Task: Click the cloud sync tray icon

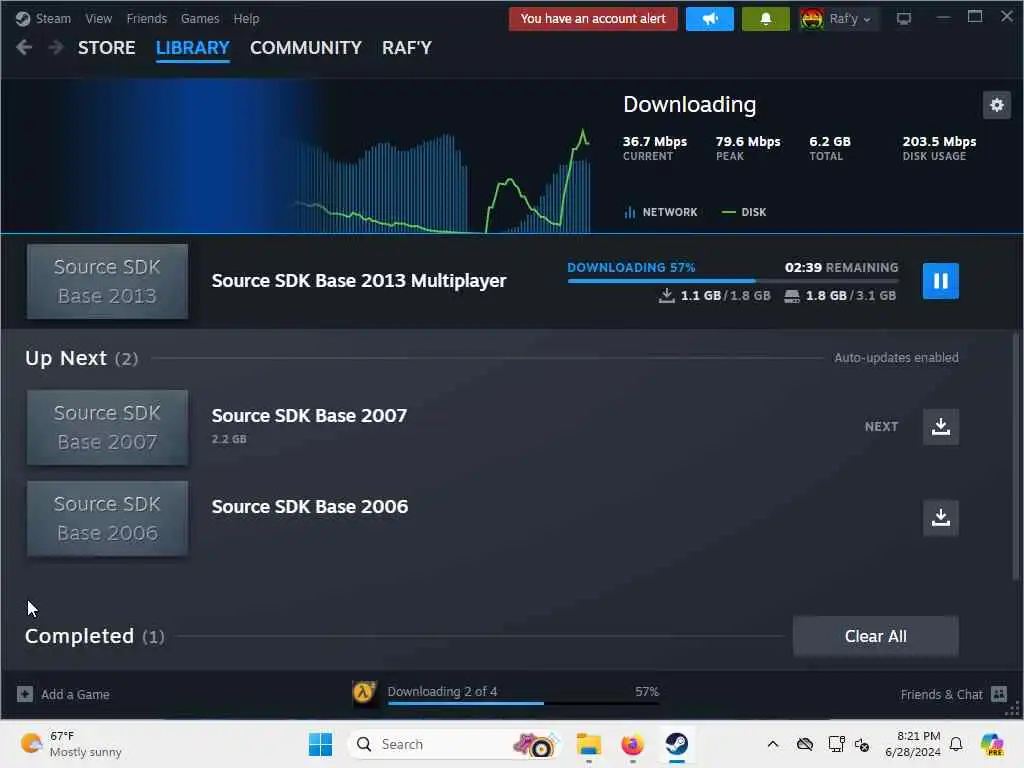Action: point(805,744)
